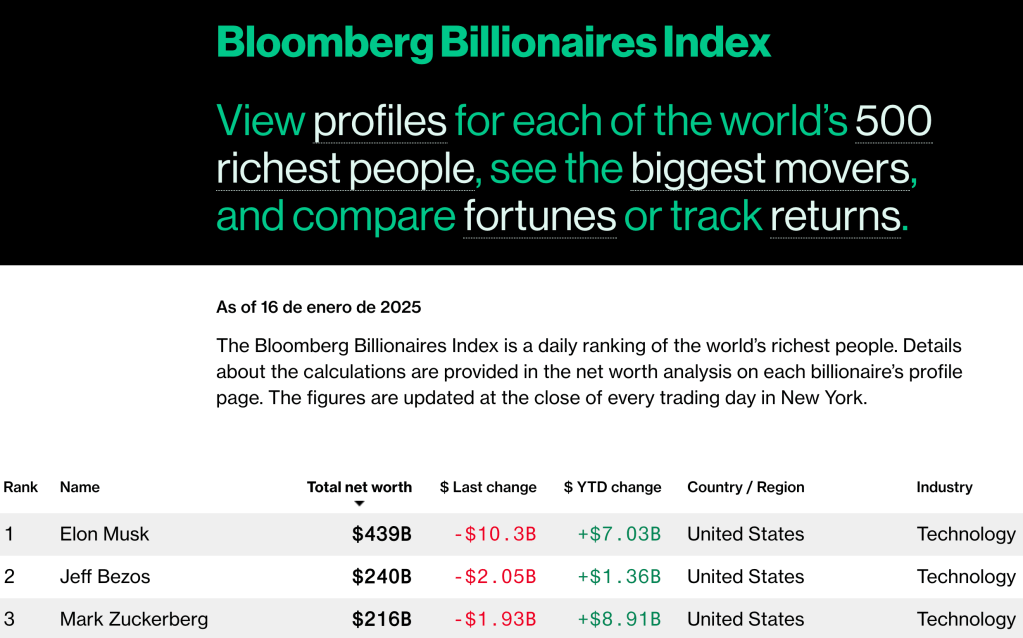The image size is (1023, 638).
Task: Sort by $ YTD change column
Action: (x=612, y=487)
